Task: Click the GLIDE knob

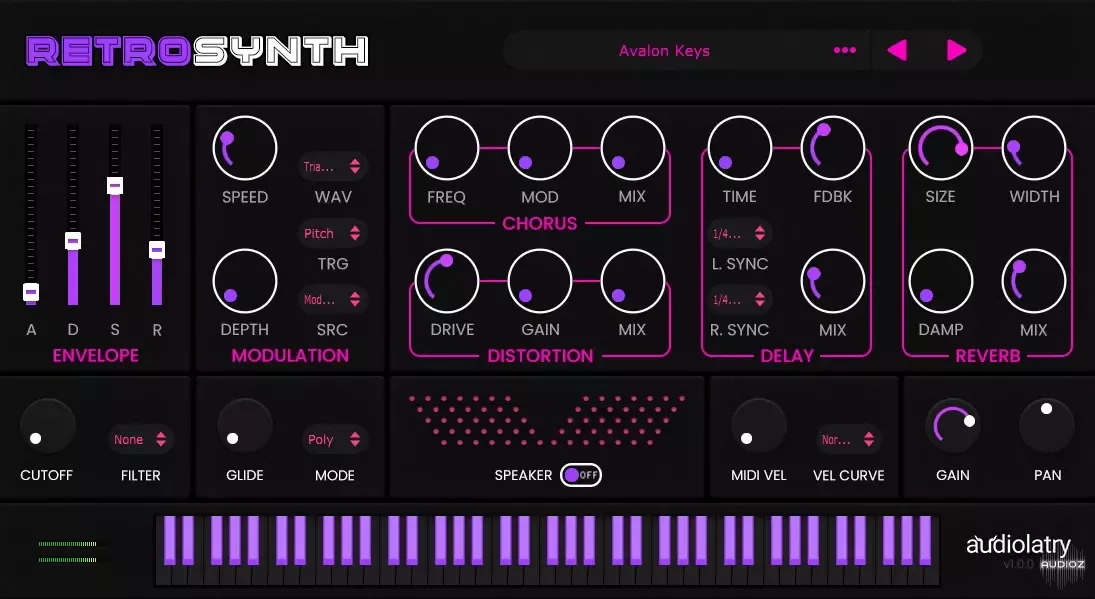Action: (x=245, y=427)
